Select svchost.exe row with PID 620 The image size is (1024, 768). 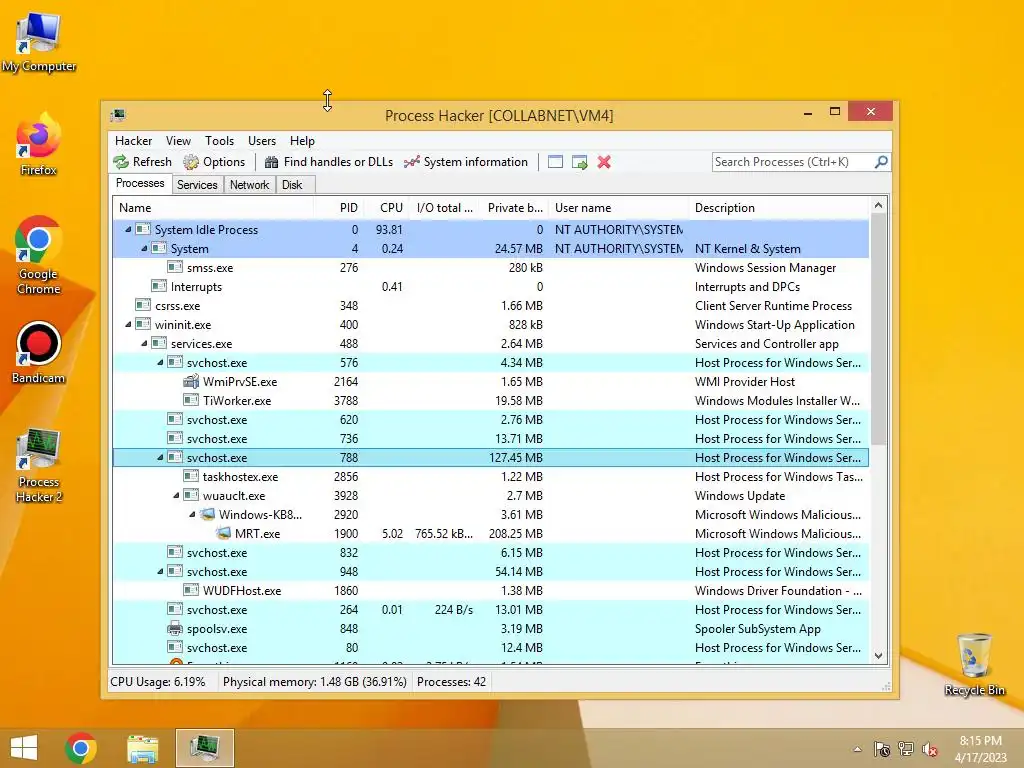490,420
